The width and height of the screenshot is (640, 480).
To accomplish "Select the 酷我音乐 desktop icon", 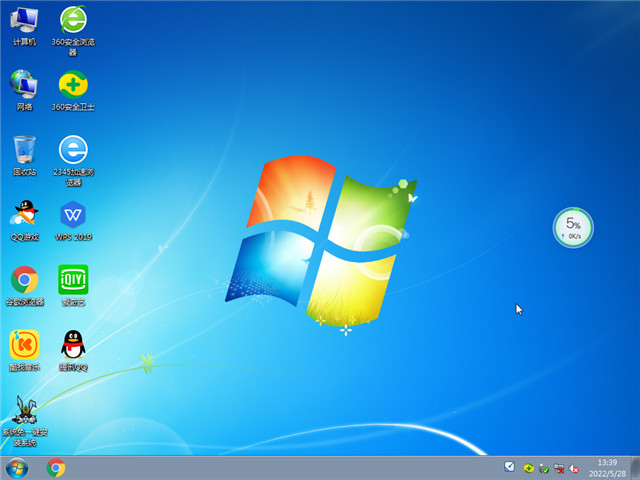I will pyautogui.click(x=24, y=350).
